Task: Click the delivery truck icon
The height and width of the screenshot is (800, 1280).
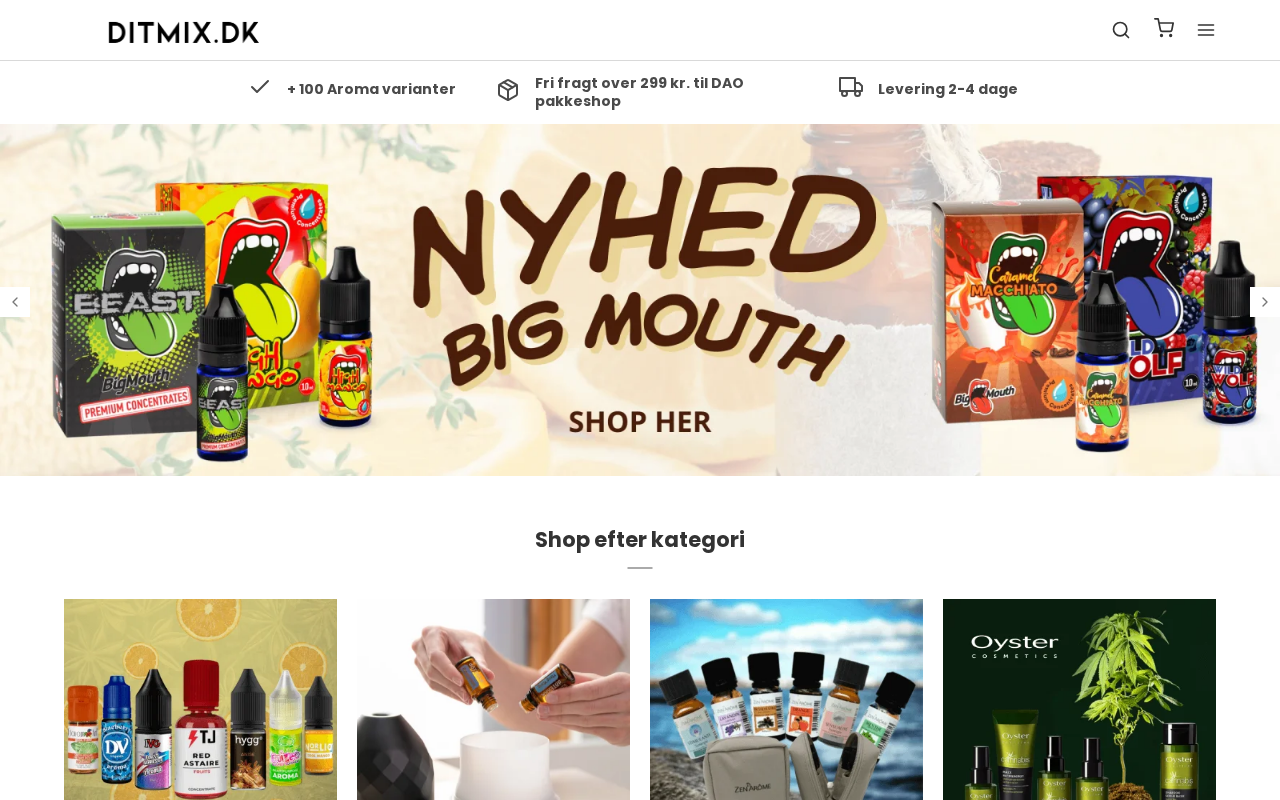Action: [851, 87]
